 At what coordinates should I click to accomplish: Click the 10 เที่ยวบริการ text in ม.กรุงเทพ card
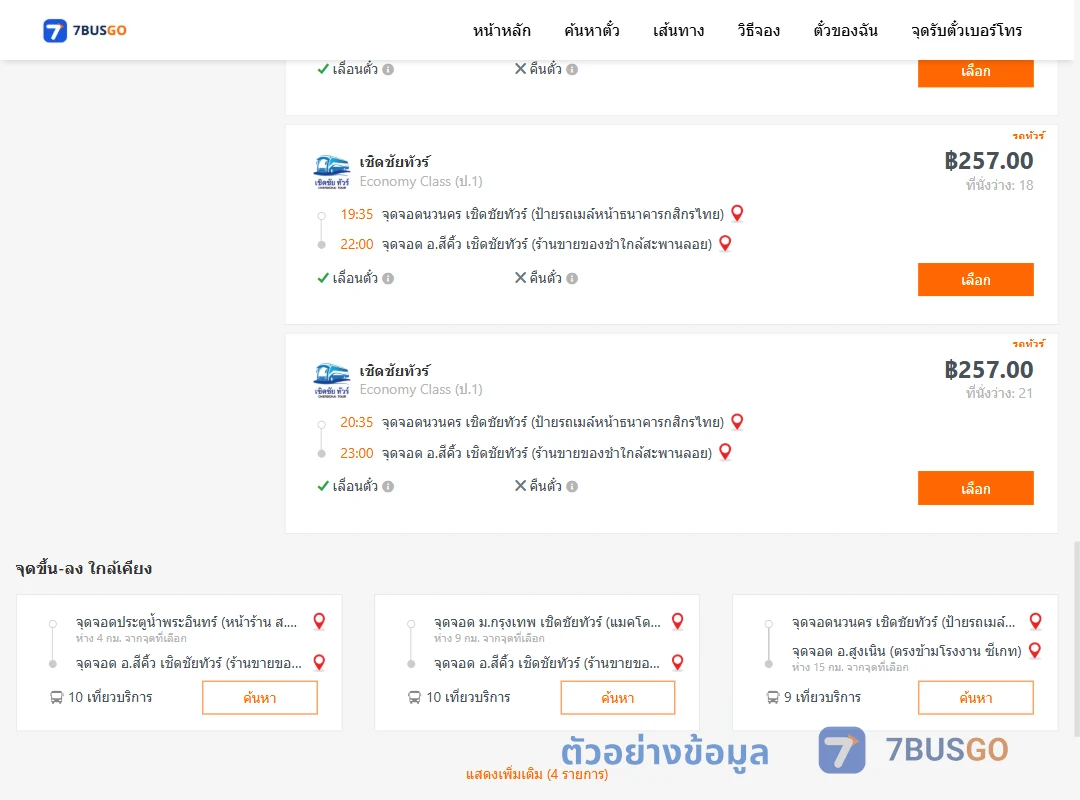point(468,697)
